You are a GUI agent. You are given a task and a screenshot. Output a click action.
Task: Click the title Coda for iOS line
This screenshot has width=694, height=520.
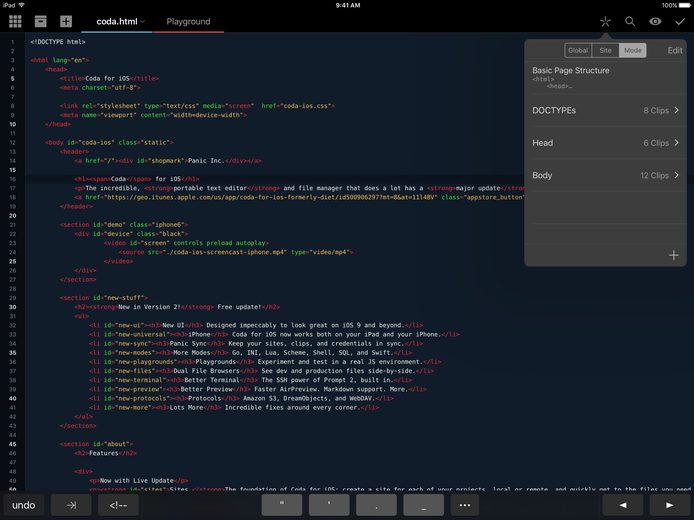(109, 78)
